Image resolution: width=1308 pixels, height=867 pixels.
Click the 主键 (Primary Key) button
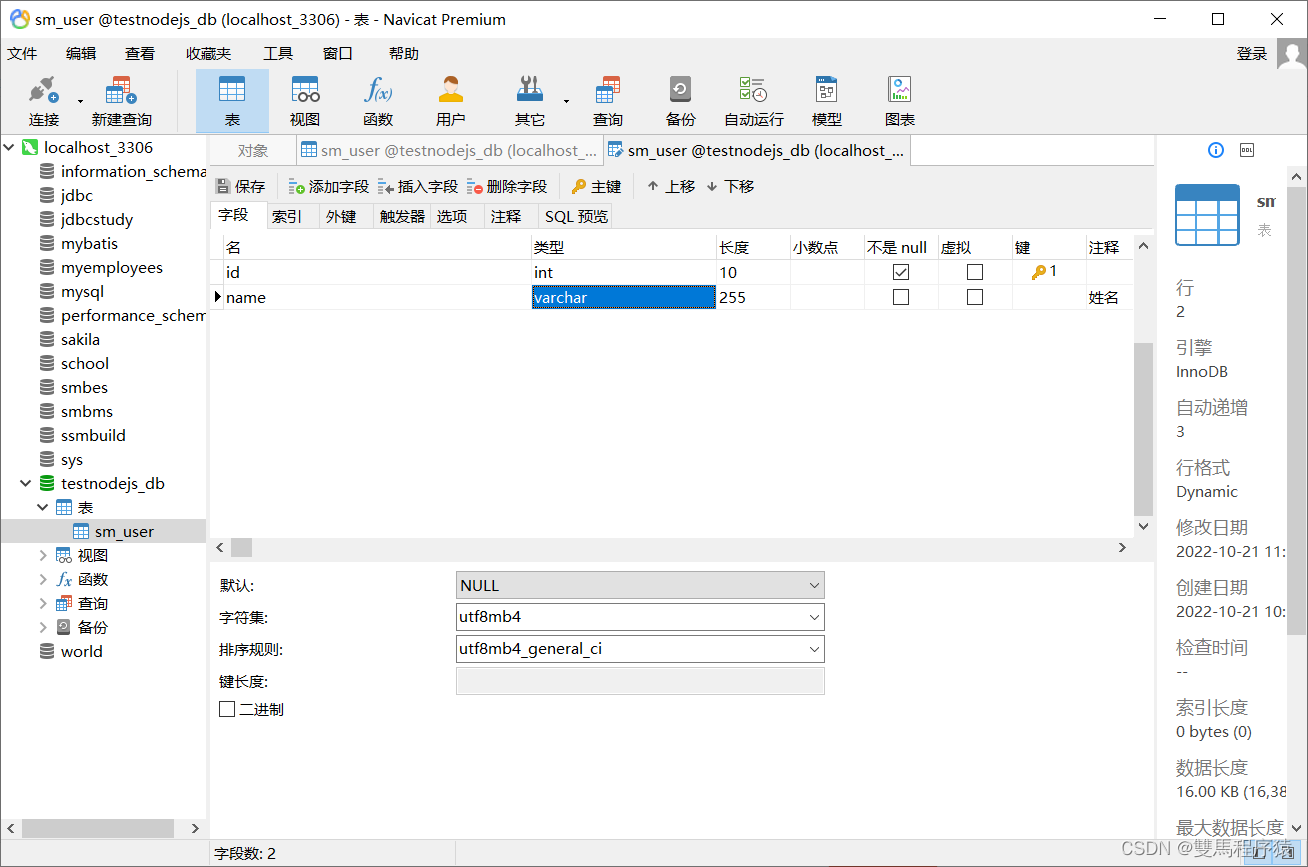pyautogui.click(x=597, y=186)
